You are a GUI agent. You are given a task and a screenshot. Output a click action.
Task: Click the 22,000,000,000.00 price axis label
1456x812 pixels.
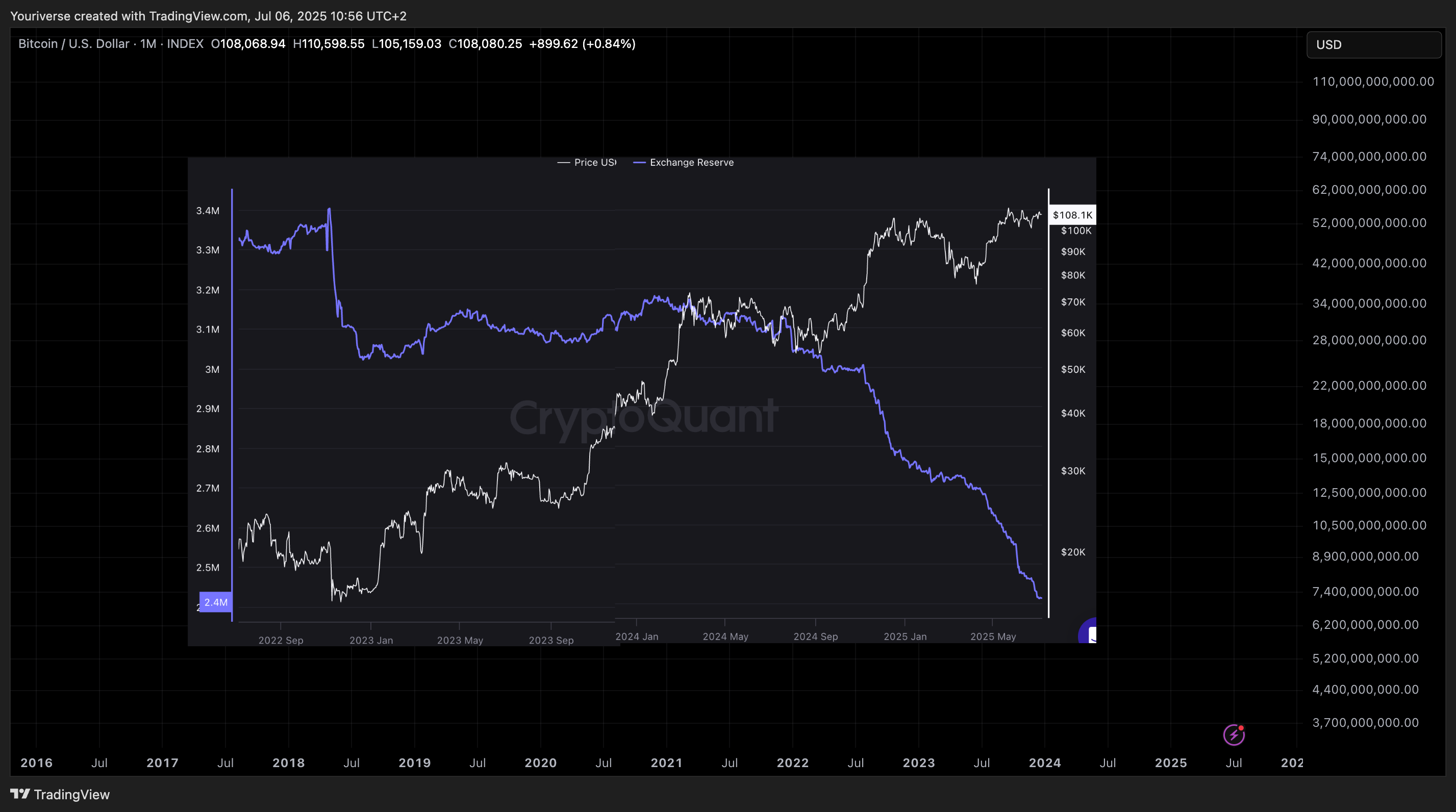pos(1369,386)
